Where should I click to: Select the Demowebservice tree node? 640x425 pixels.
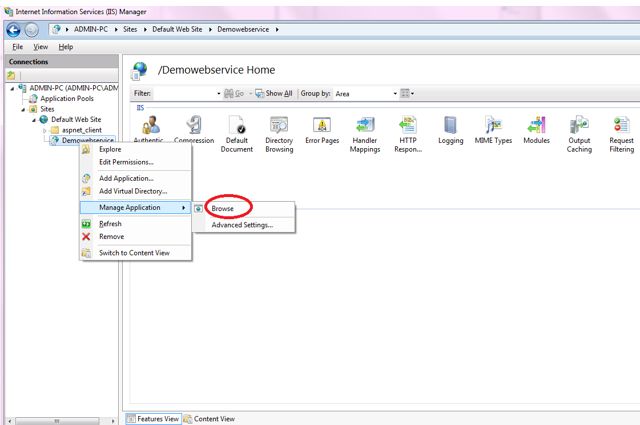[87, 140]
